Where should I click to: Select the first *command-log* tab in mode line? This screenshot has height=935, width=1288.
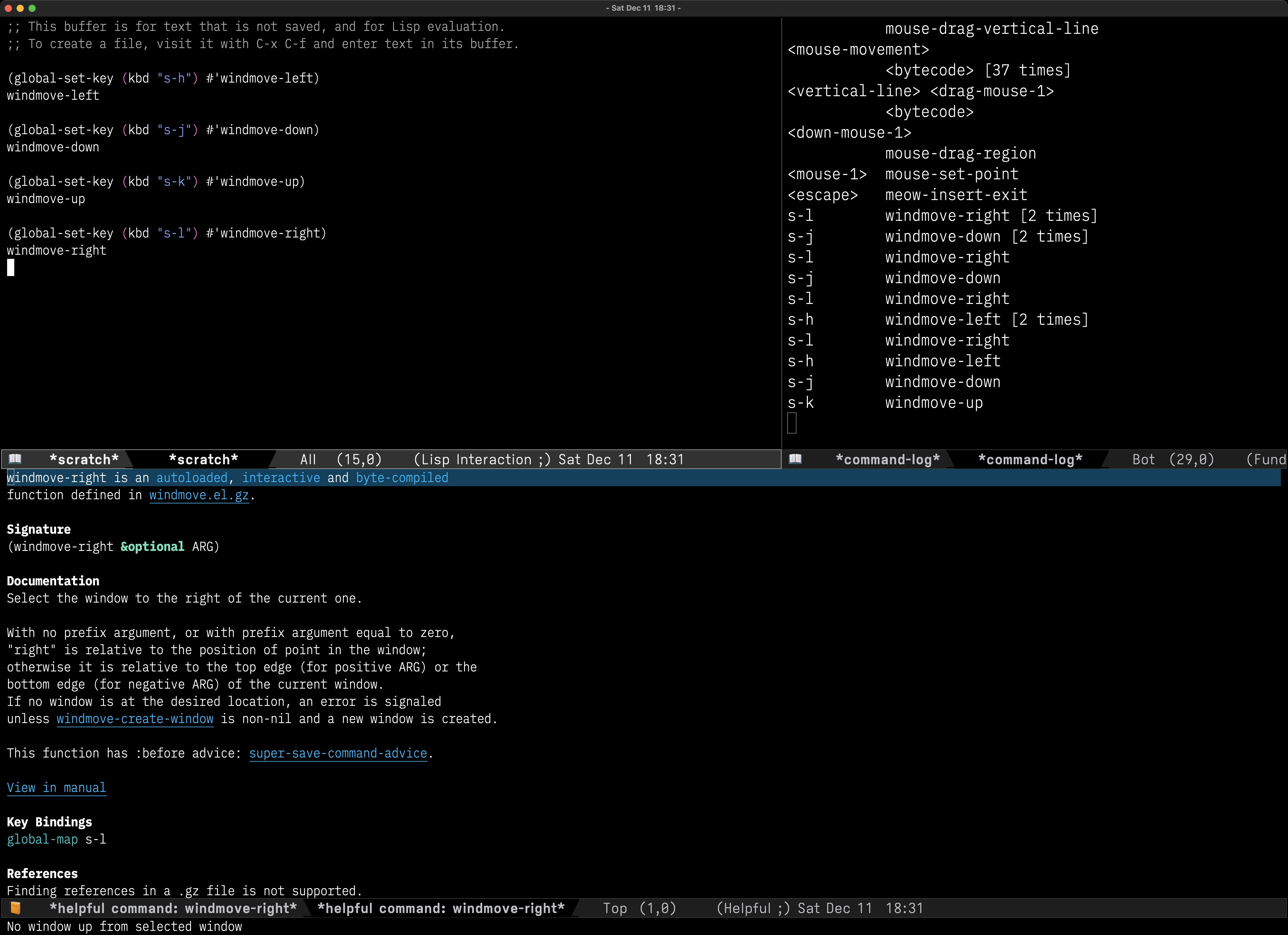888,459
